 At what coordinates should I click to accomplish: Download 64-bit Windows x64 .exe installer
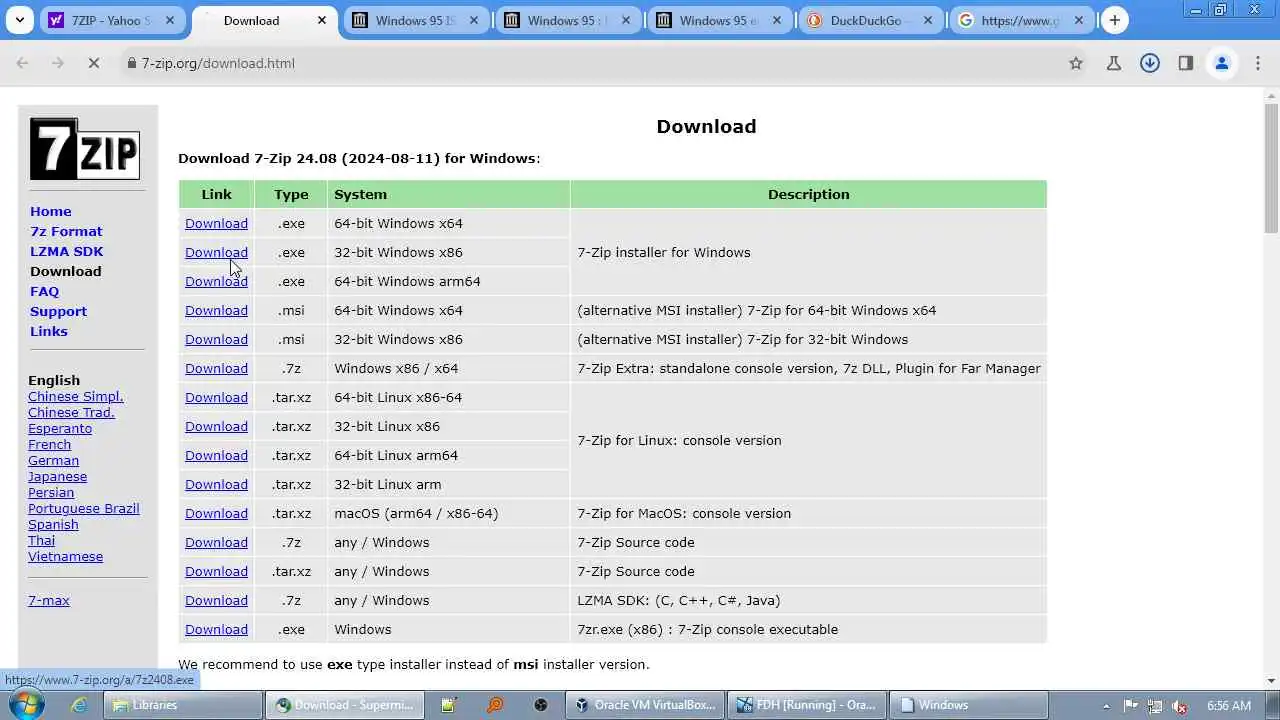click(x=216, y=223)
